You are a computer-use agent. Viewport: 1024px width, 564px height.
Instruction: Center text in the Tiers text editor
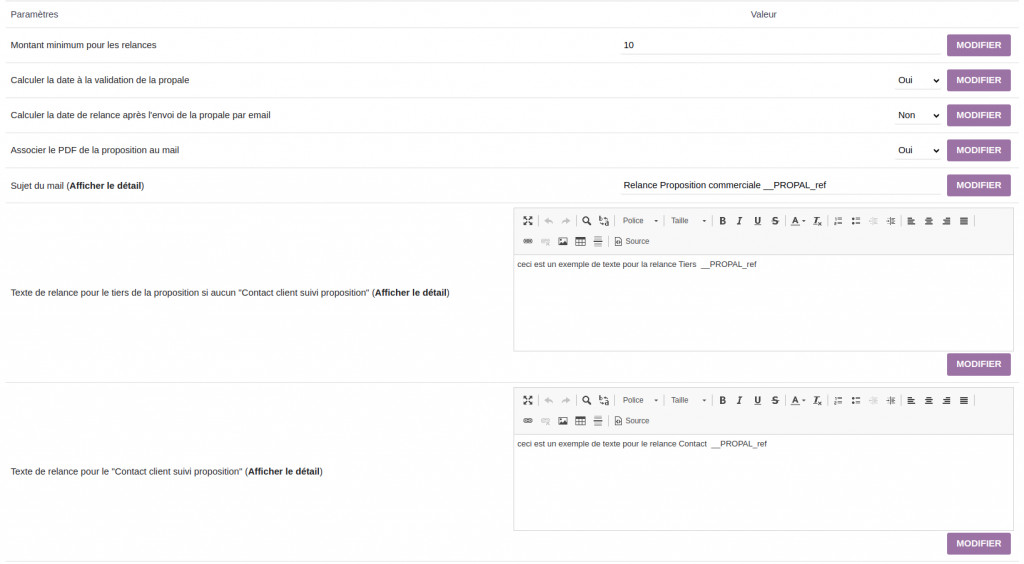(929, 221)
